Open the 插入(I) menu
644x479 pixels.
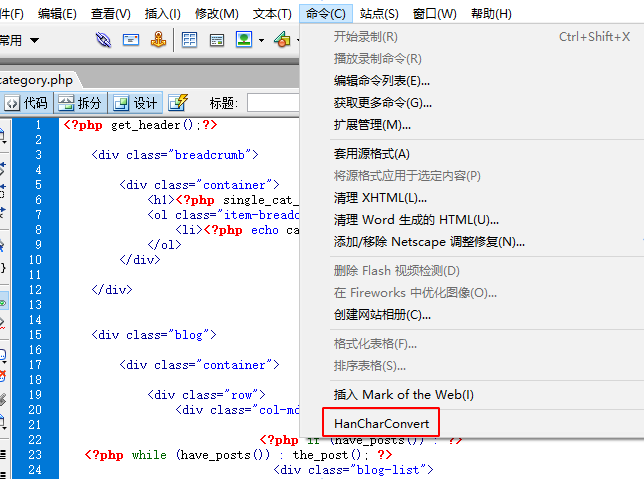point(163,14)
